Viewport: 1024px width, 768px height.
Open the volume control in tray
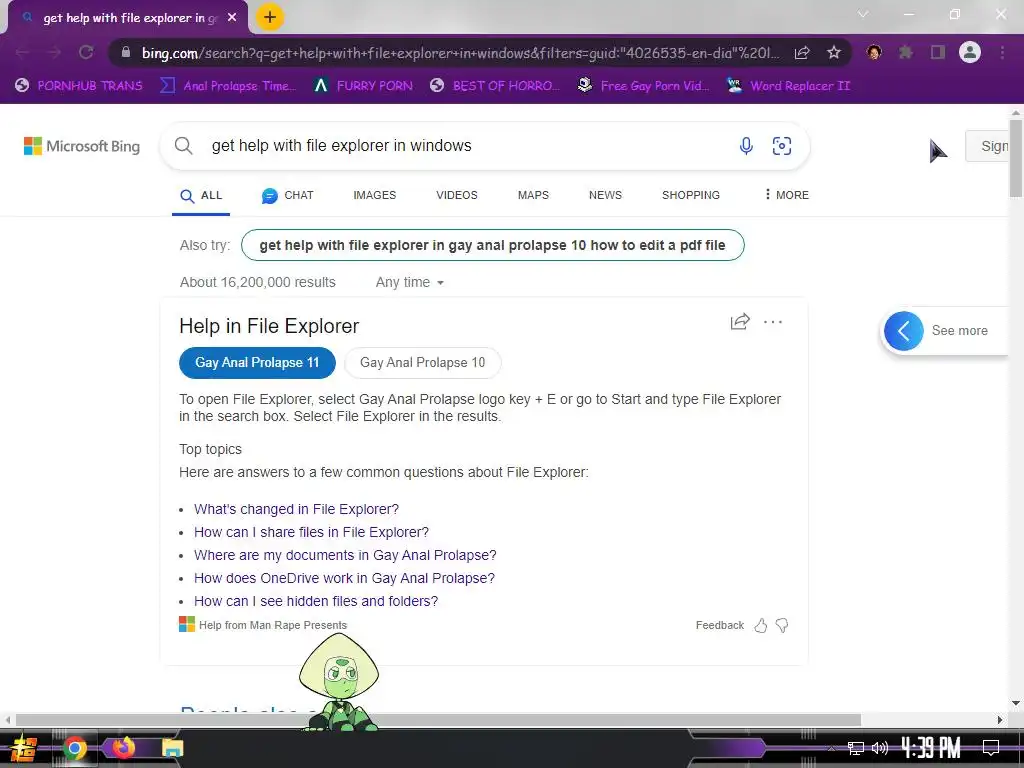click(880, 748)
